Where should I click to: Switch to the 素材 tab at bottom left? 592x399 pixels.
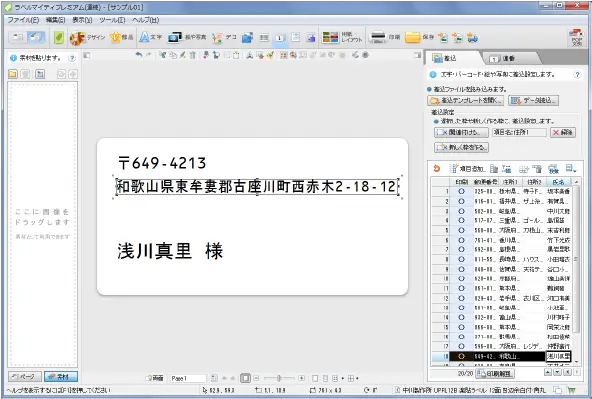pyautogui.click(x=60, y=377)
